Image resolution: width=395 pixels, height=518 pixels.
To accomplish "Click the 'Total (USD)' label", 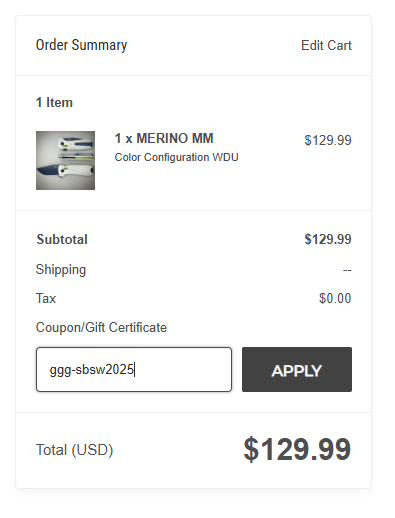I will [x=75, y=450].
